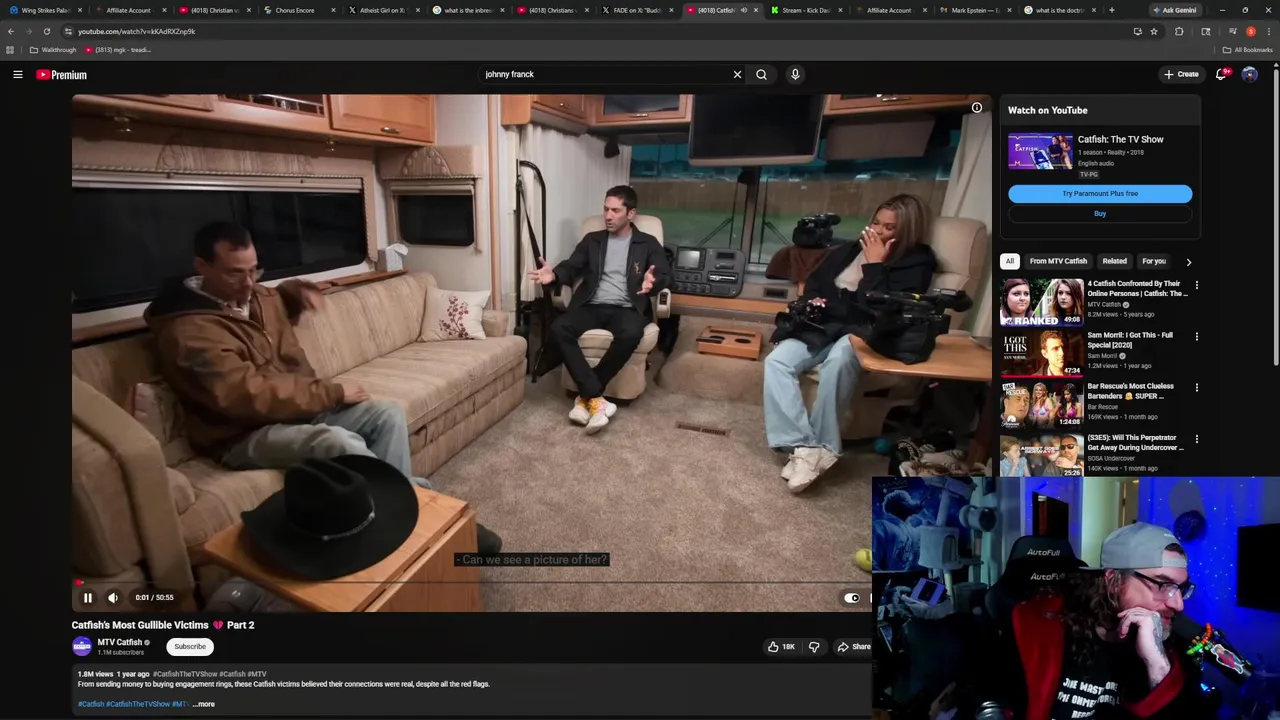
Task: Open the mgk bookmark in bookmarks bar
Action: [118, 50]
